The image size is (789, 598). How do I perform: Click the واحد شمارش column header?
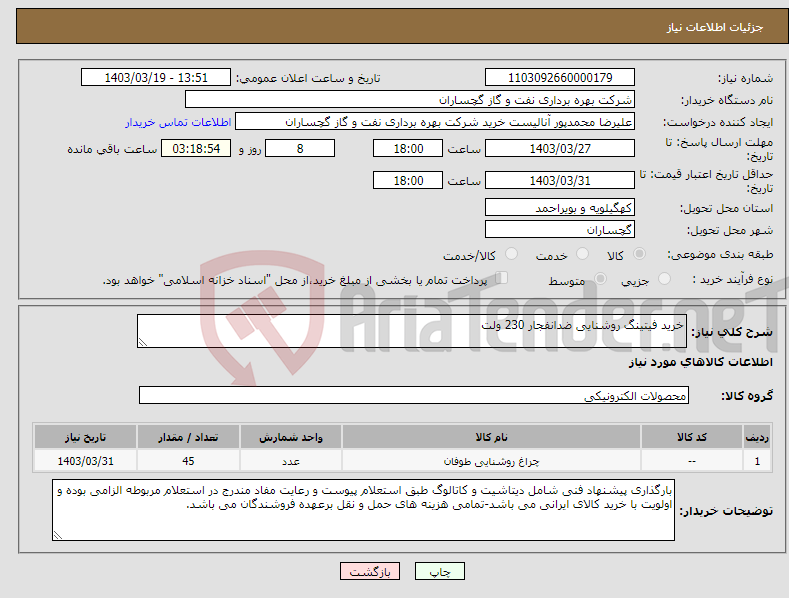(291, 437)
